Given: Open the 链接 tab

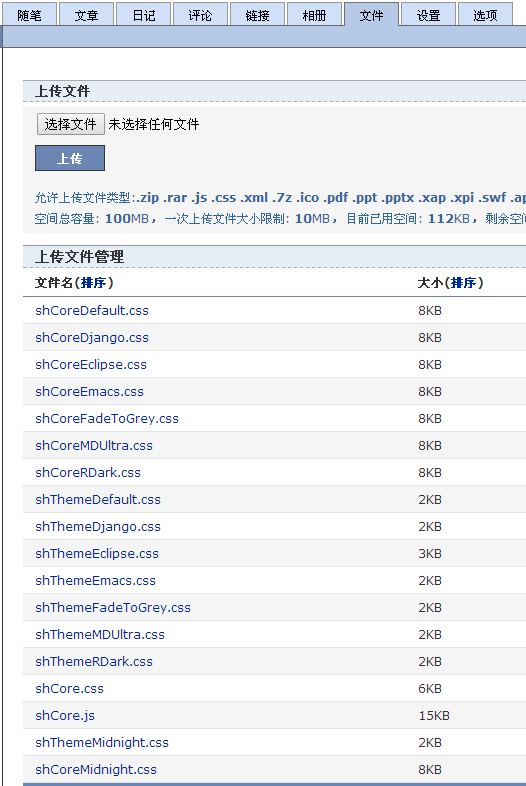Looking at the screenshot, I should 257,15.
